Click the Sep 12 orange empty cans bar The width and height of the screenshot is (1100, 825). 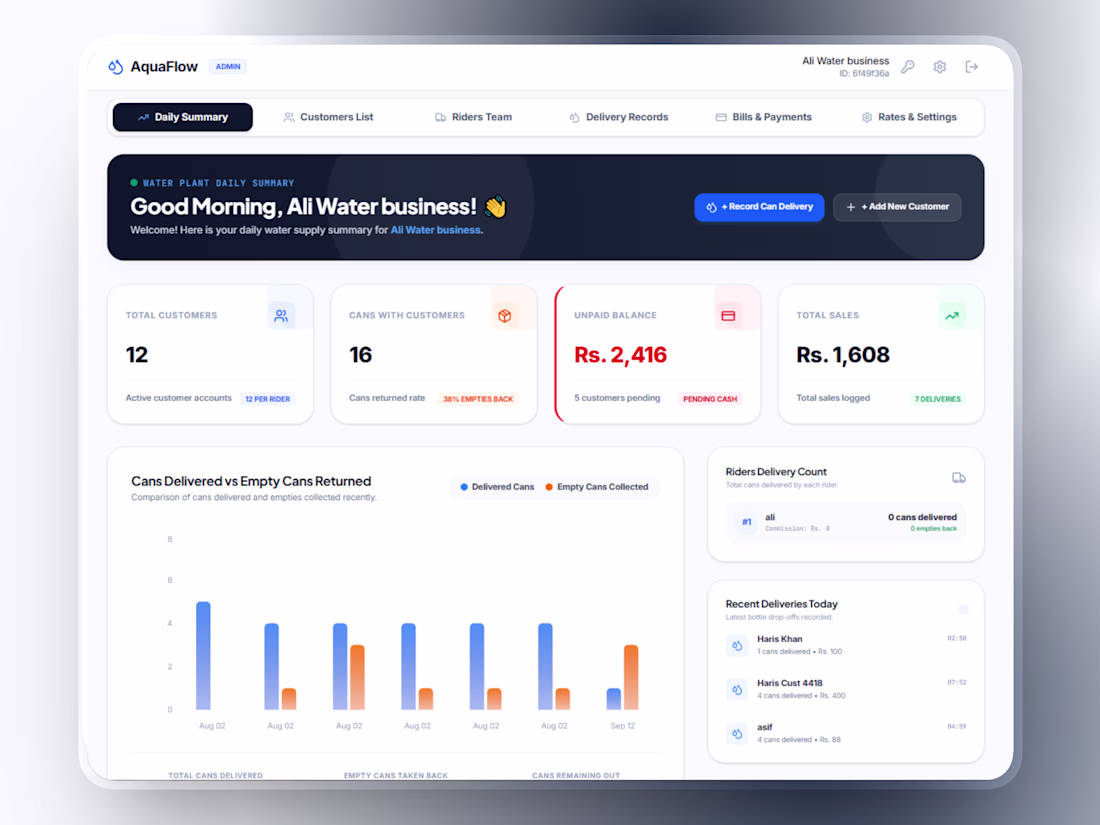coord(631,677)
